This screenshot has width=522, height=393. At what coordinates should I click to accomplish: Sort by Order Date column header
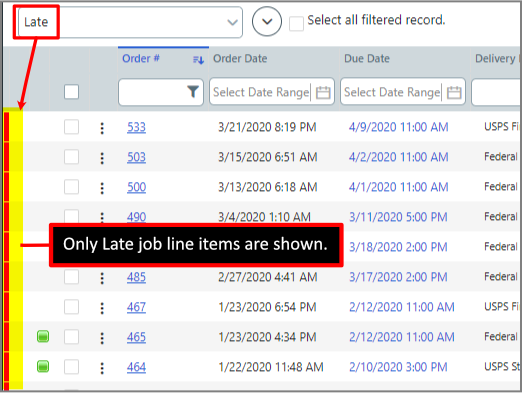(240, 59)
